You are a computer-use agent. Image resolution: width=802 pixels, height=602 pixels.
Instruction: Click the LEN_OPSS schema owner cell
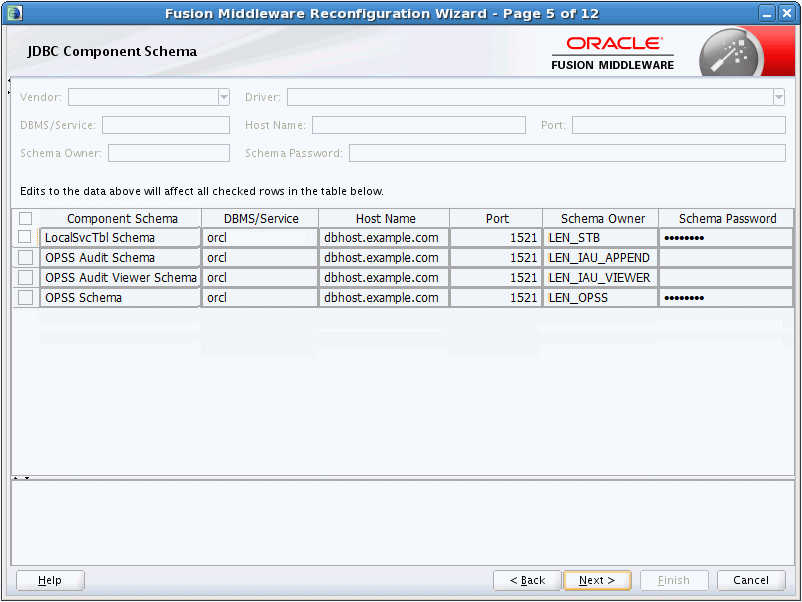point(600,297)
